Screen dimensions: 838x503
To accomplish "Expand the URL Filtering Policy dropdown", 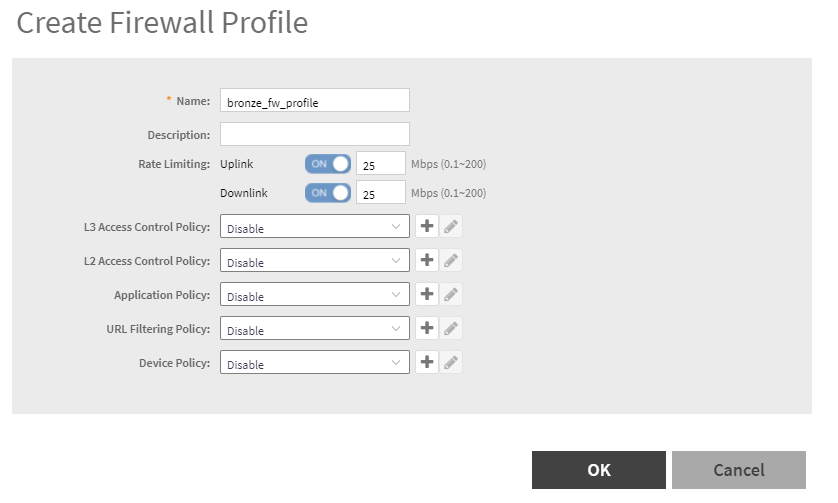I will coord(314,330).
